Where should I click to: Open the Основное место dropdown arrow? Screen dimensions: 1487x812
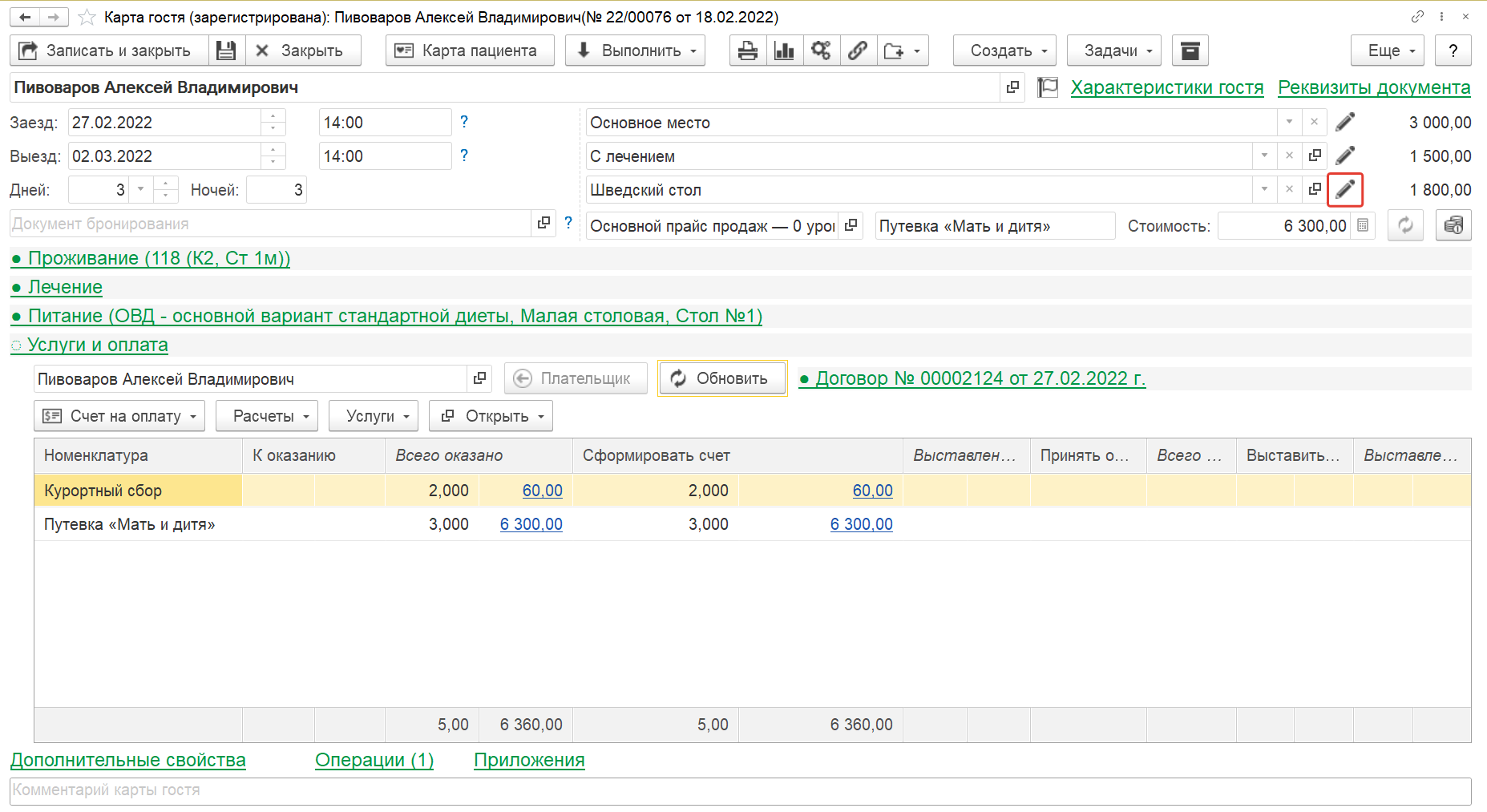1289,123
